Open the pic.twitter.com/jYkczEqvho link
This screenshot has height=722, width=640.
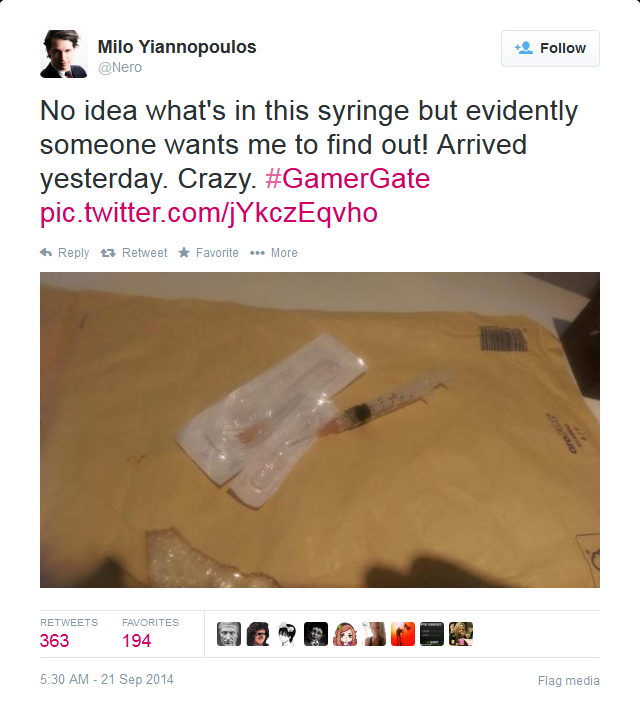[209, 213]
